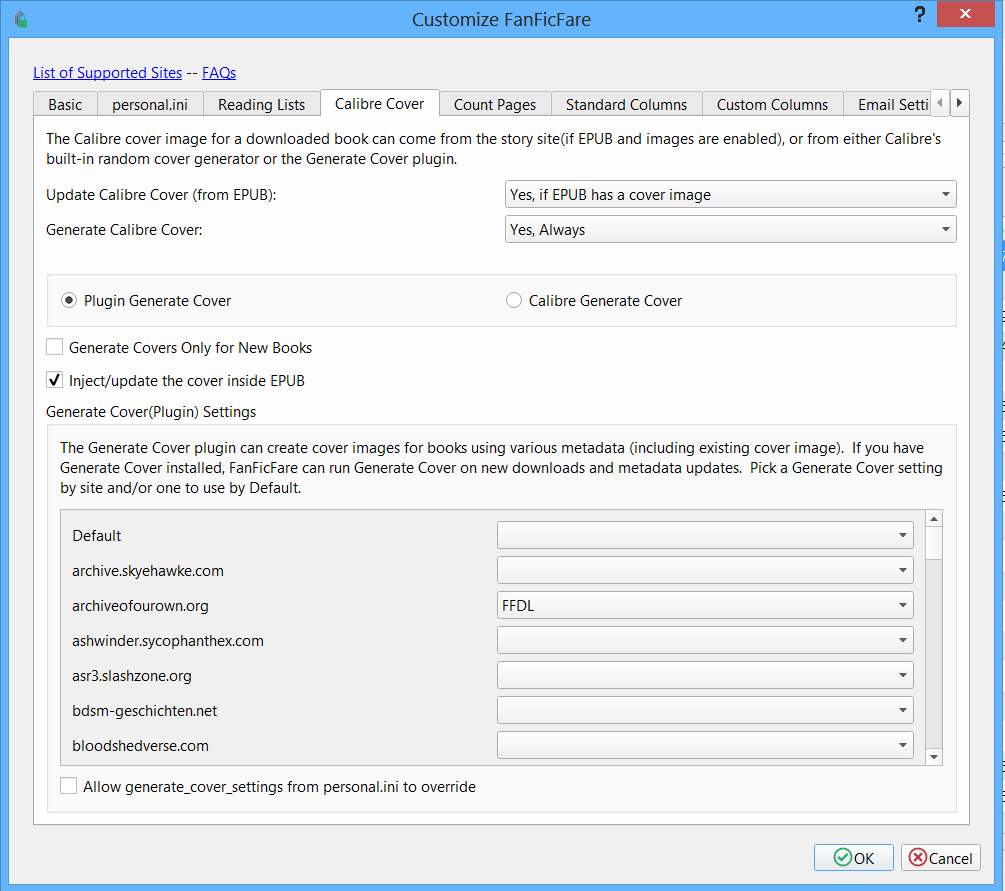Click the FanFicFare app icon in title bar
Viewport: 1005px width, 891px height.
coord(21,19)
